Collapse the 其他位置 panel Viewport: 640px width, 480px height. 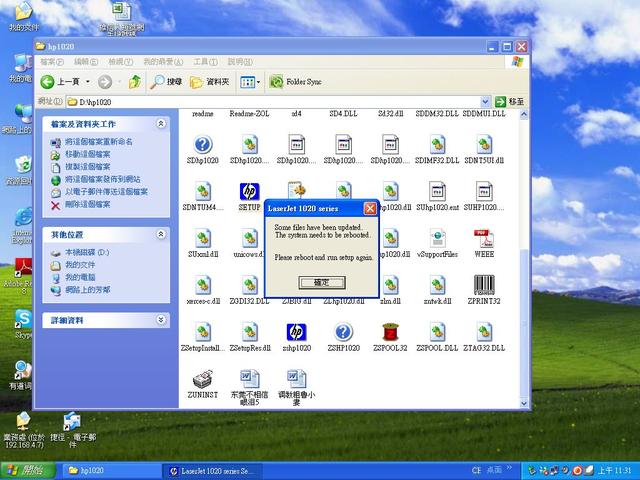click(x=162, y=234)
